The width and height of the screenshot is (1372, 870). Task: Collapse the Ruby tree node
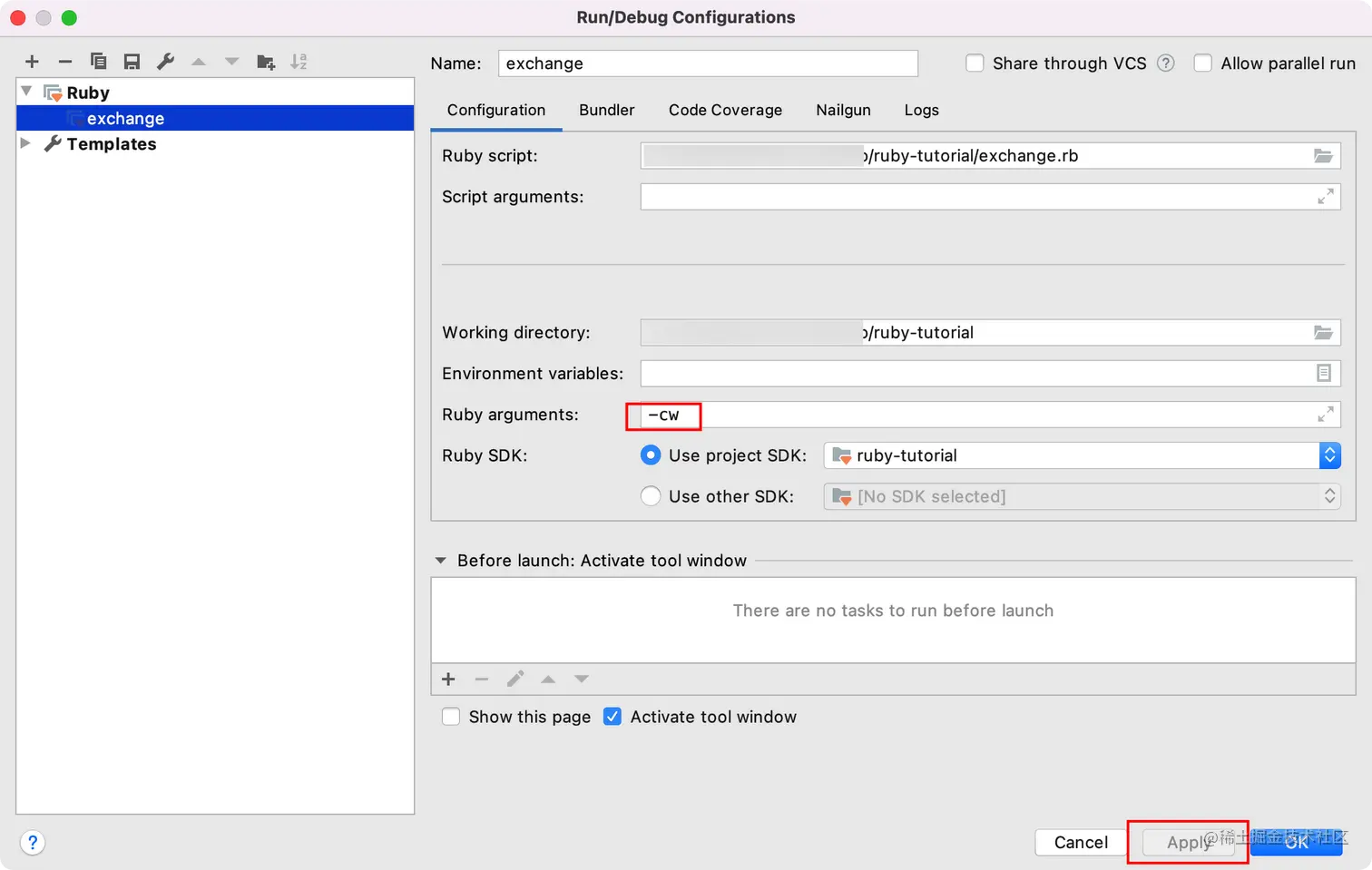27,92
